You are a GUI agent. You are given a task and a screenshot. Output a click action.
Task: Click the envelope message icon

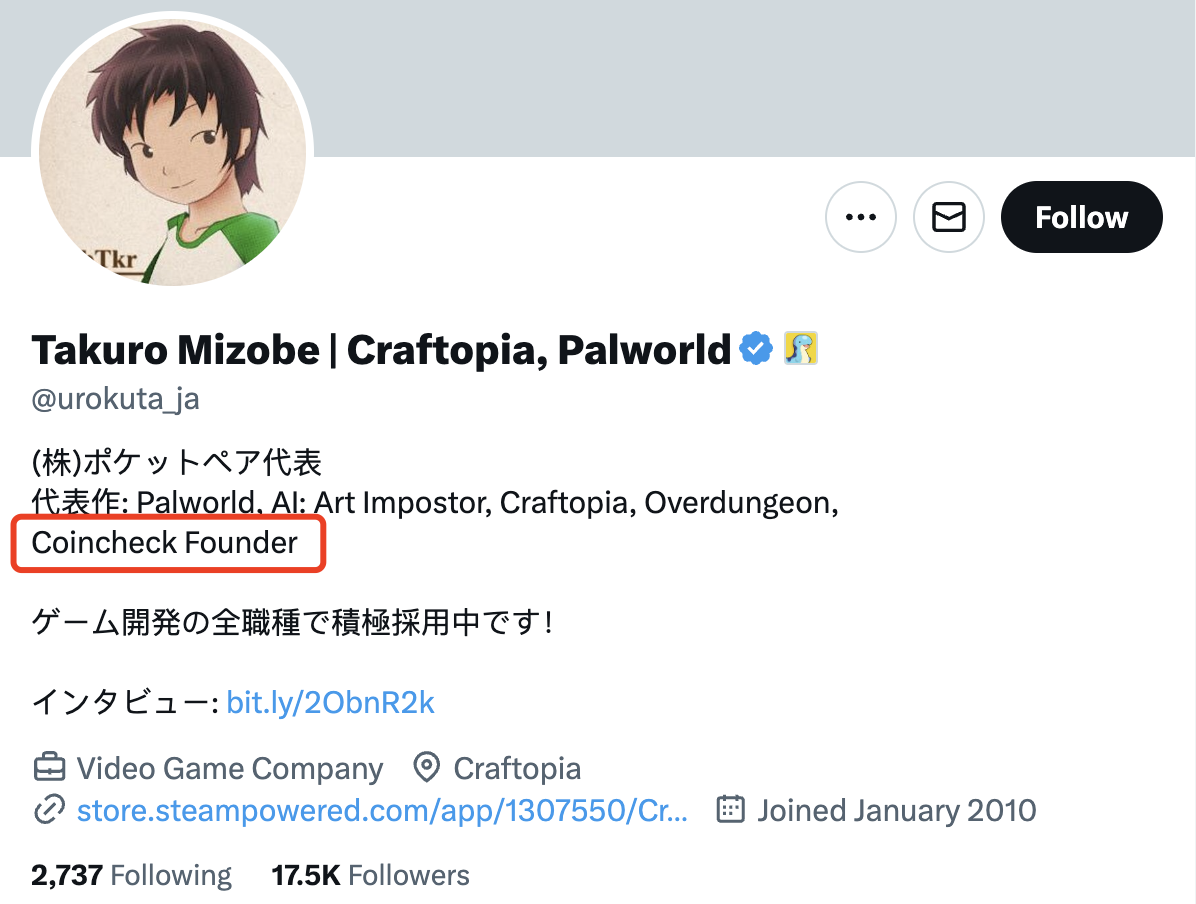pos(949,217)
